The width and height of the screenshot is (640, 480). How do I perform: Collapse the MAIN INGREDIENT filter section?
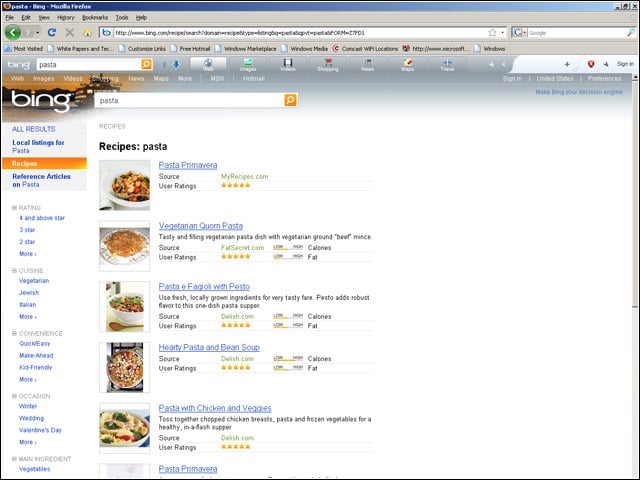coord(14,459)
